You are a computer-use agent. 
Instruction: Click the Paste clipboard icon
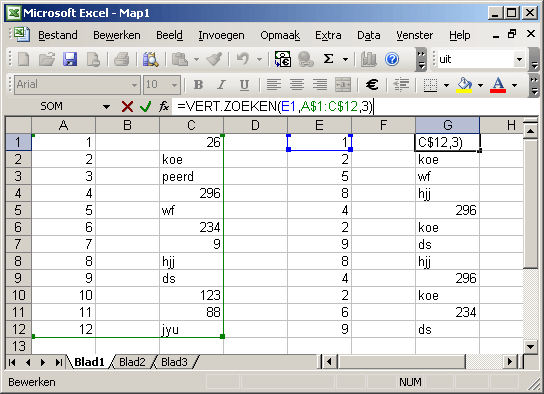180,59
